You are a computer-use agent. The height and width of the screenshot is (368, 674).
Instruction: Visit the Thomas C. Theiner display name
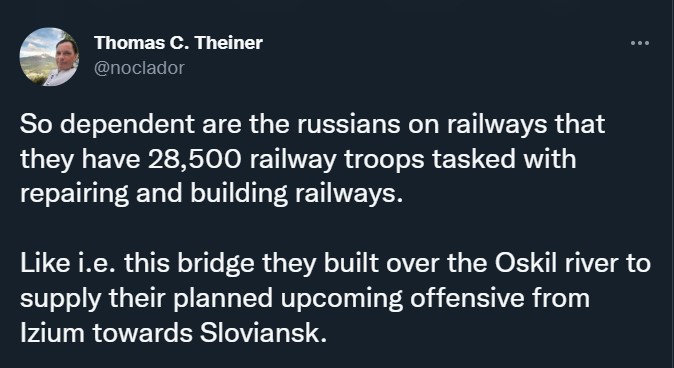(178, 43)
